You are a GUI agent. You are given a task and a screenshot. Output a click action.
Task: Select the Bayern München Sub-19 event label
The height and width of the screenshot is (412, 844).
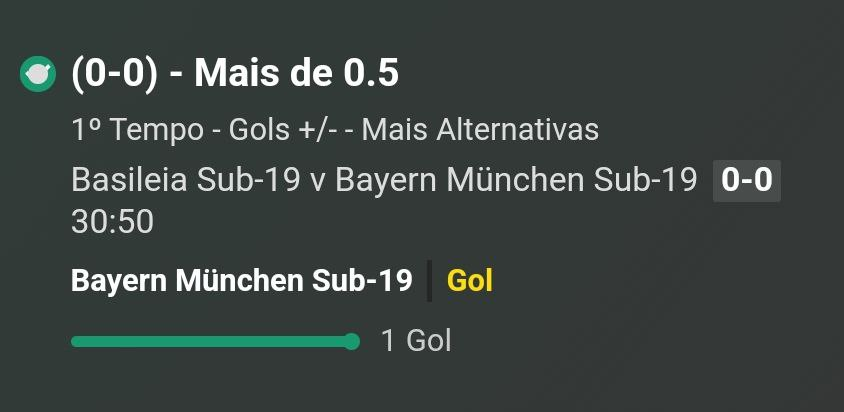pyautogui.click(x=242, y=281)
